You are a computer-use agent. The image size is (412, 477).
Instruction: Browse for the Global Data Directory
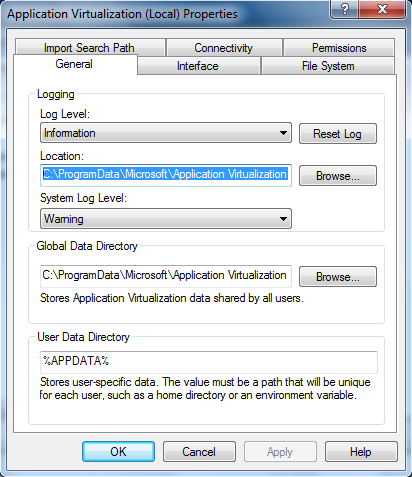pyautogui.click(x=338, y=276)
